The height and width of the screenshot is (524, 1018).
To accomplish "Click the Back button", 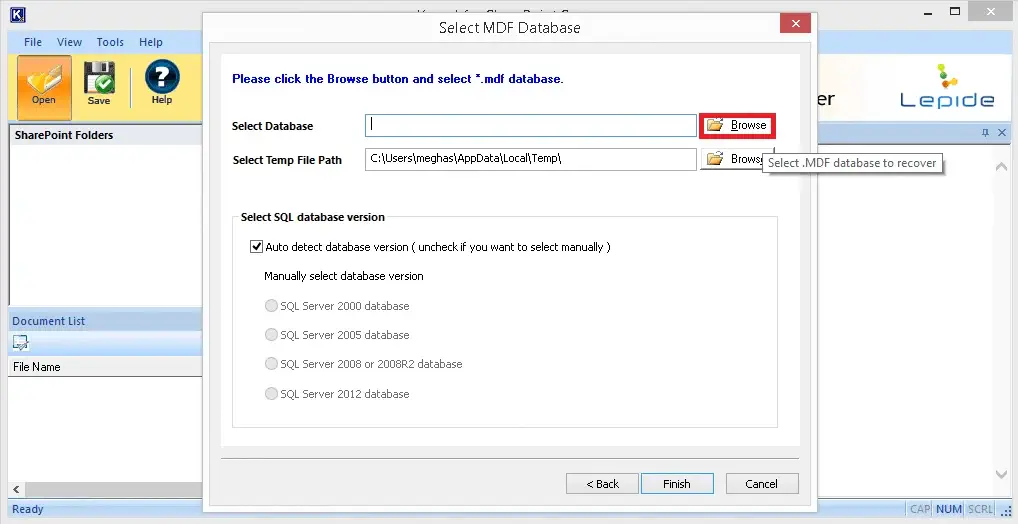I will tap(602, 484).
